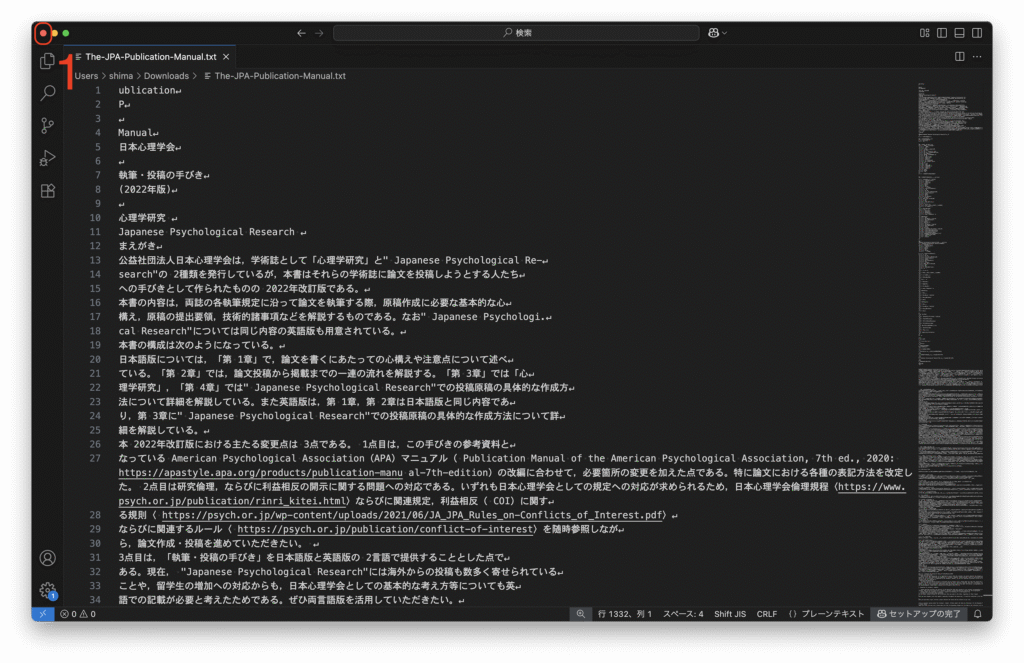Open the Manage gear menu

pos(47,590)
